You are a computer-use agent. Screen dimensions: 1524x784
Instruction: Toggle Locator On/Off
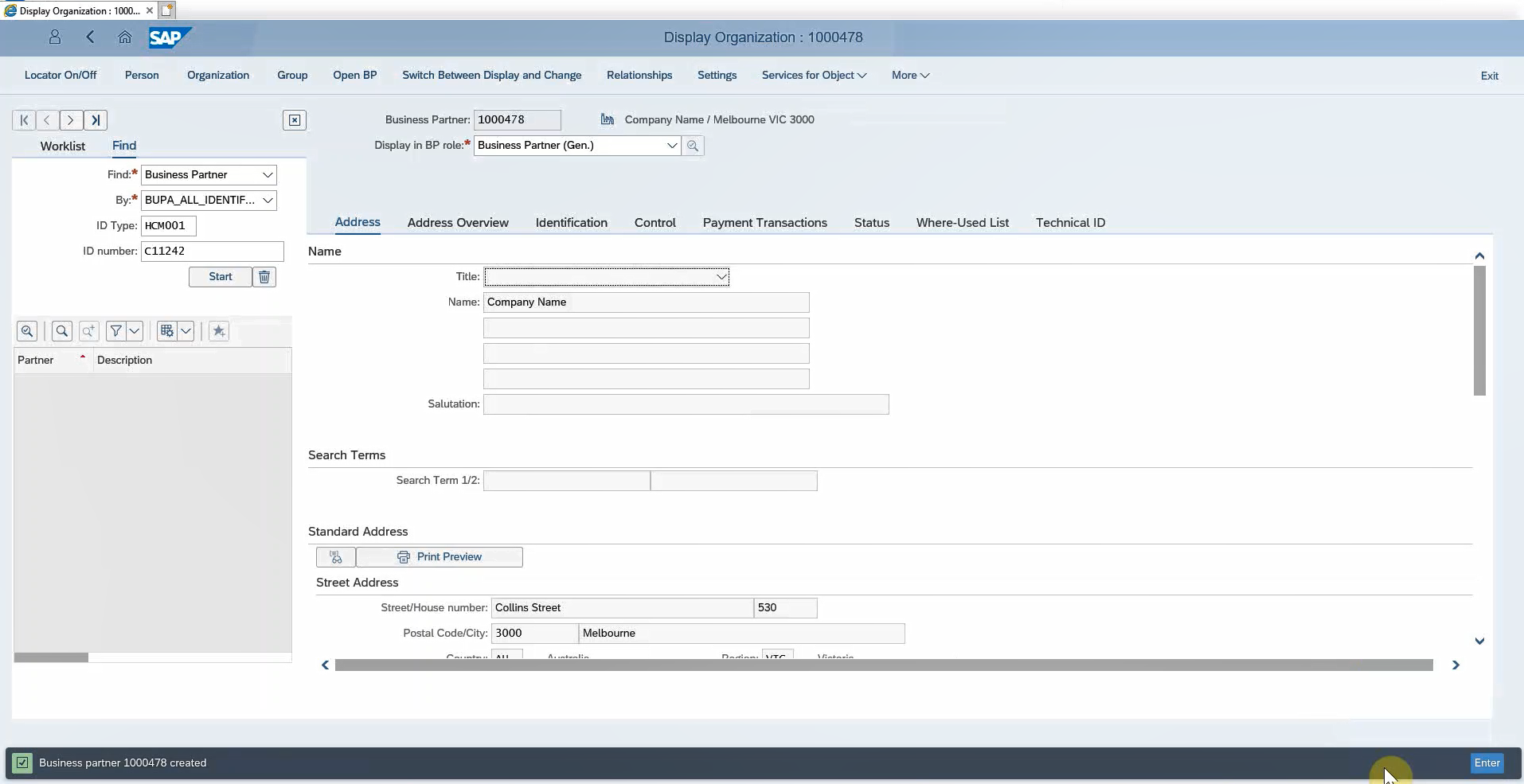61,76
